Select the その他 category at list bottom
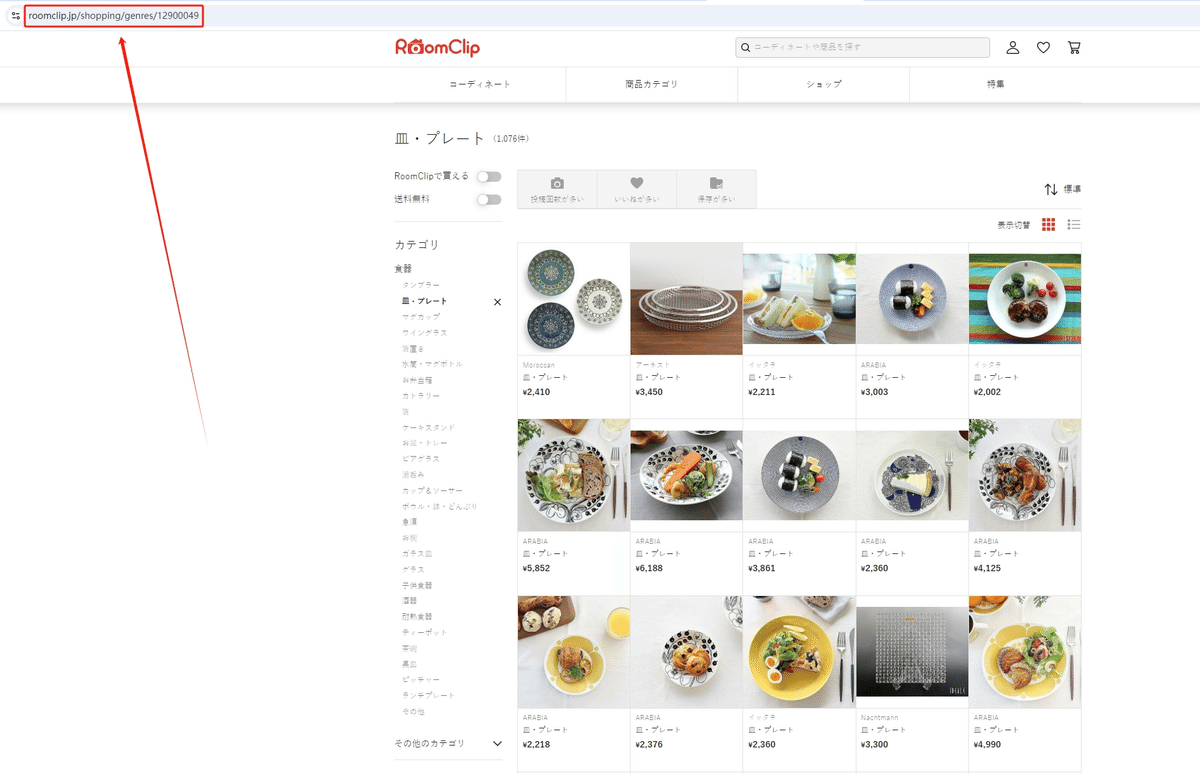The image size is (1200, 774). coord(413,712)
